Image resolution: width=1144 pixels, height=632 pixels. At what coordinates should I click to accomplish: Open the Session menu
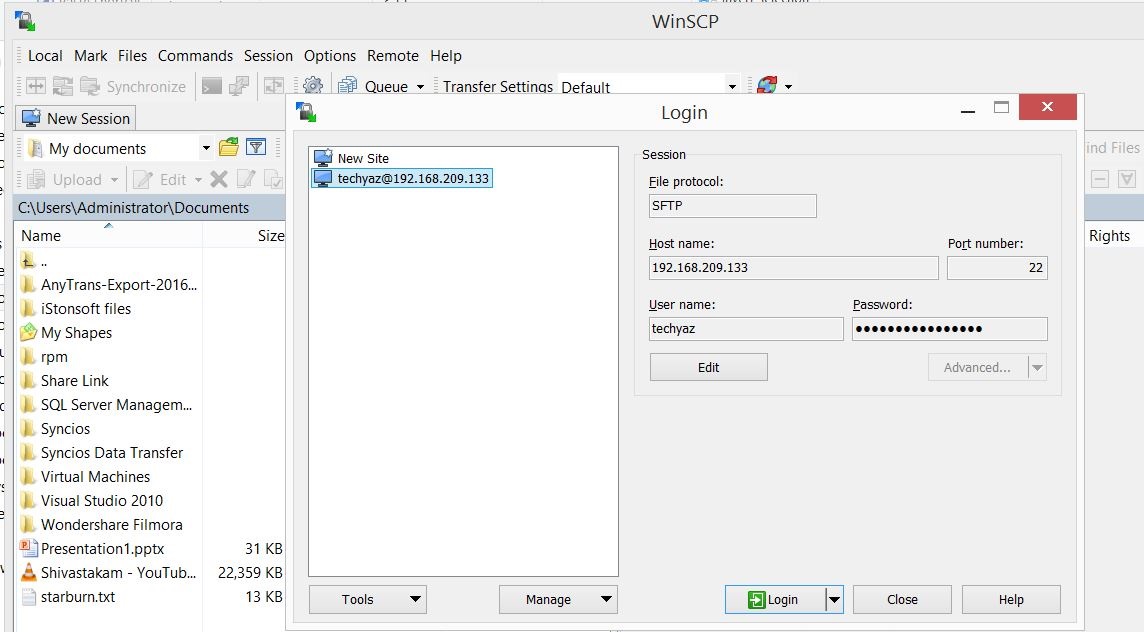point(268,56)
